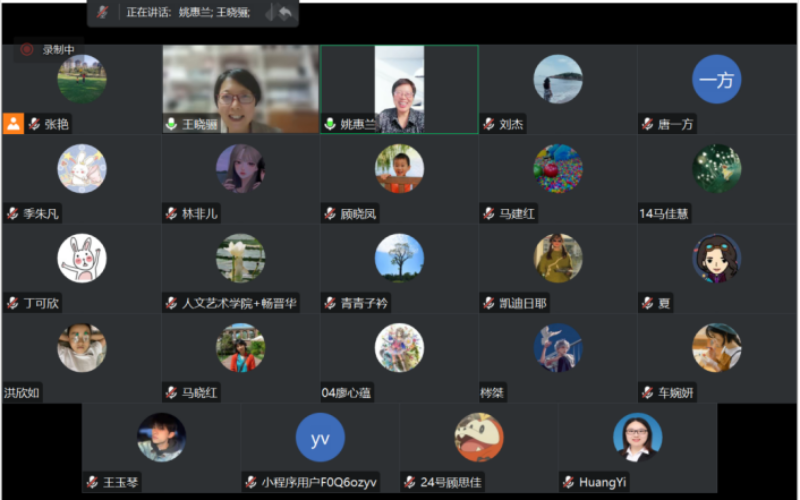
Task: Click the muted mic icon beside 刘杰
Action: 489,125
